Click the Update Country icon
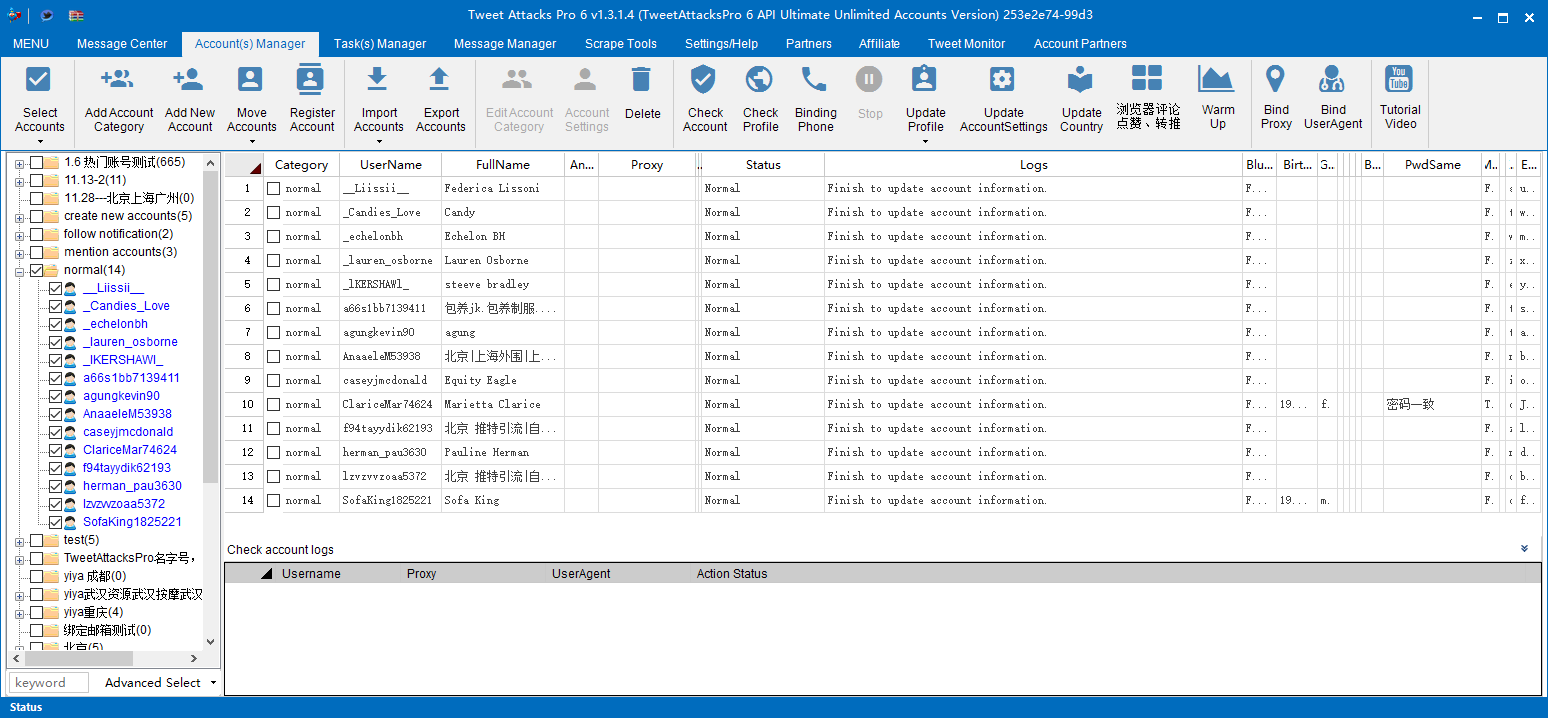1548x718 pixels. 1080,79
